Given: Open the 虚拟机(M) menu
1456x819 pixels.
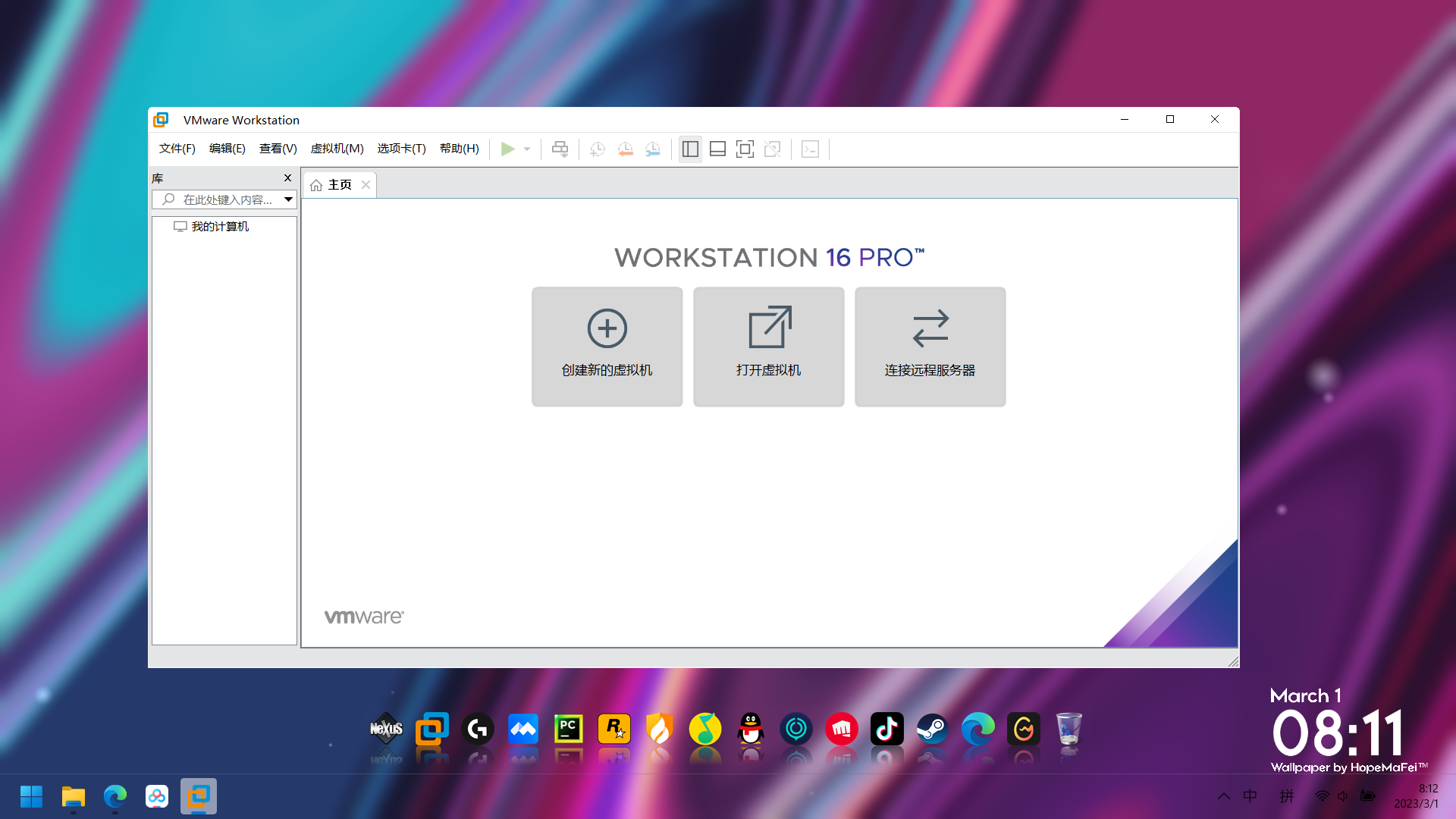Looking at the screenshot, I should [337, 149].
